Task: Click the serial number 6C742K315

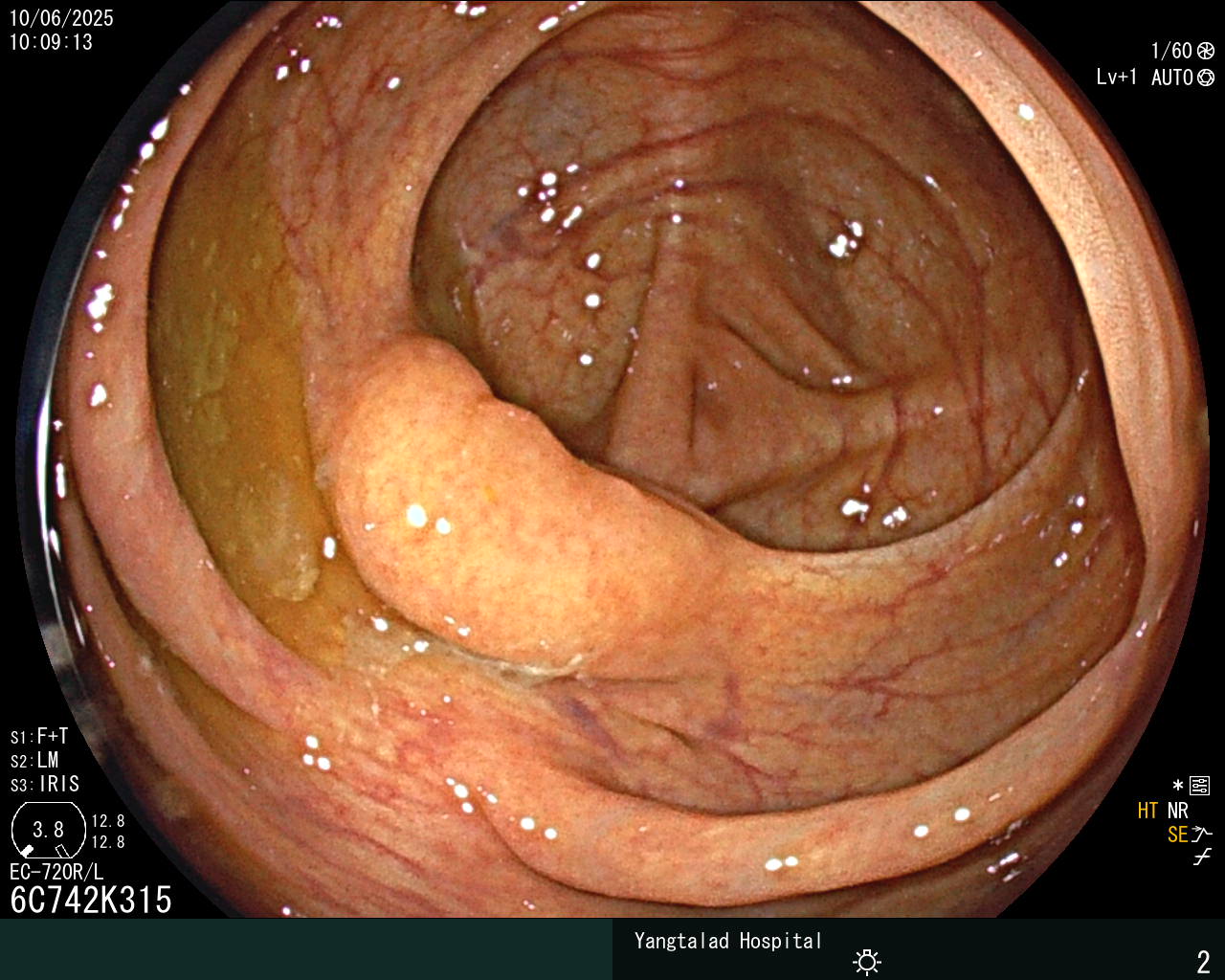Action: (91, 900)
